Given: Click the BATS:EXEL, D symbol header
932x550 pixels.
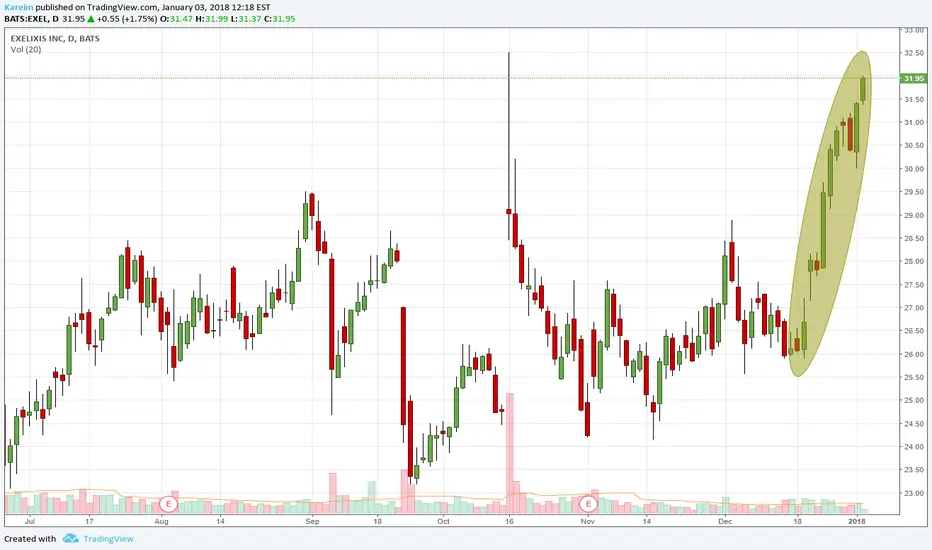Looking at the screenshot, I should [x=32, y=18].
